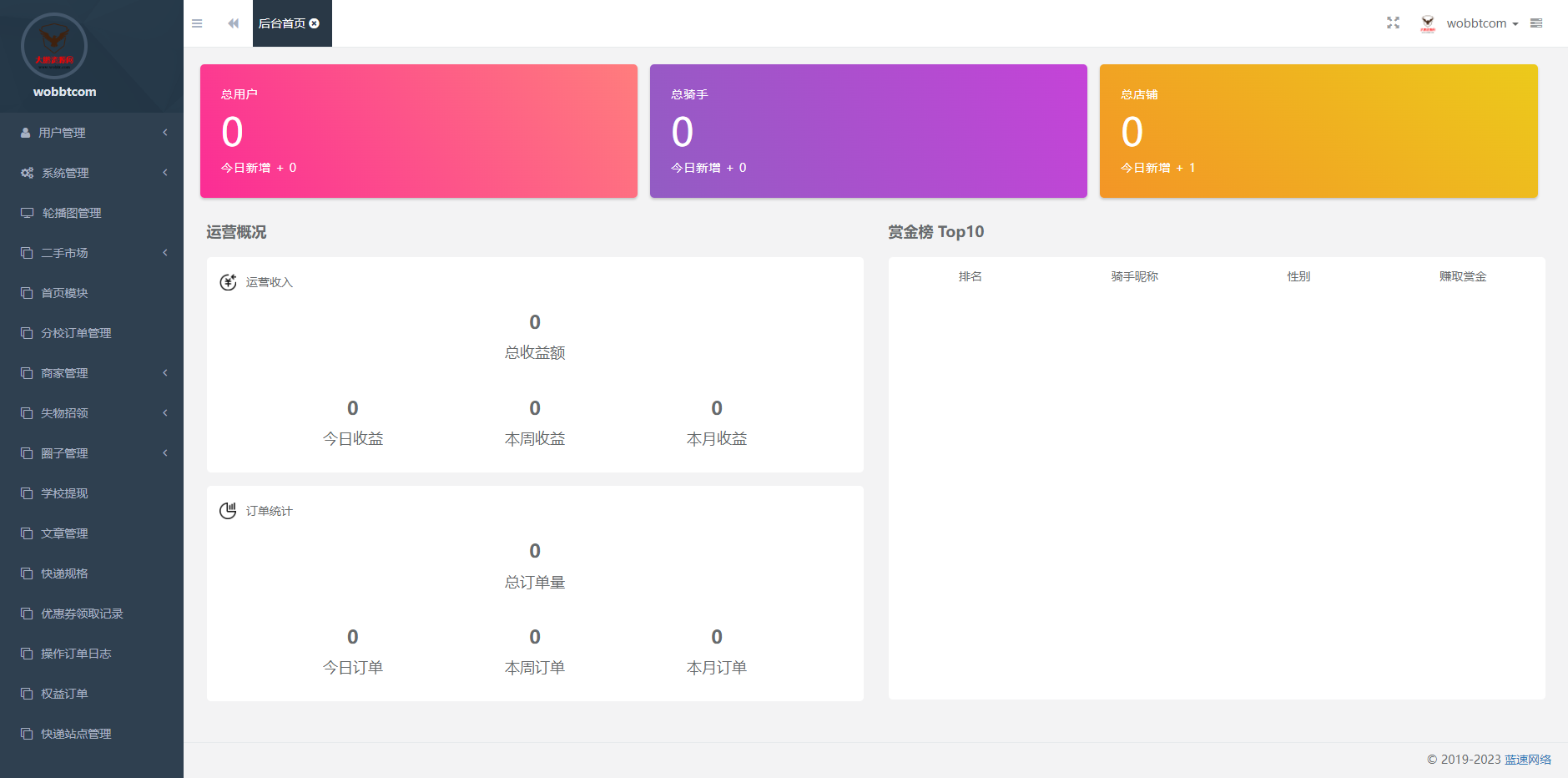Switch to the 后台首页 tab
Screen dimensions: 1568x778
pyautogui.click(x=282, y=23)
